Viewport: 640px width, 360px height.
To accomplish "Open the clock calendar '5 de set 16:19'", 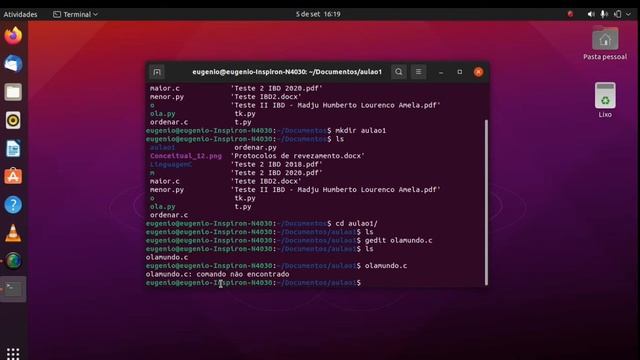I will [x=318, y=14].
